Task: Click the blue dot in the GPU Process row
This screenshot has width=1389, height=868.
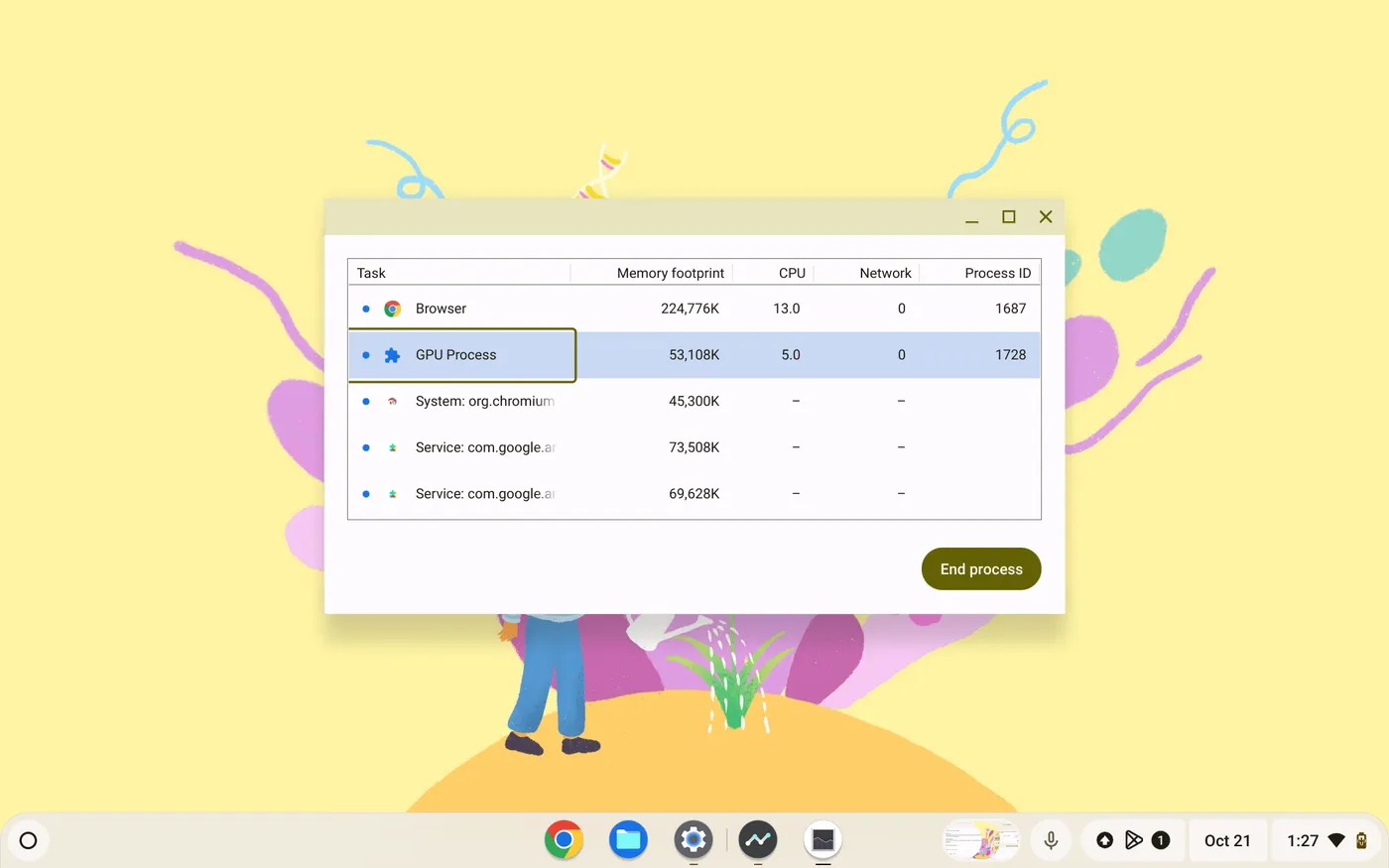Action: [x=366, y=355]
